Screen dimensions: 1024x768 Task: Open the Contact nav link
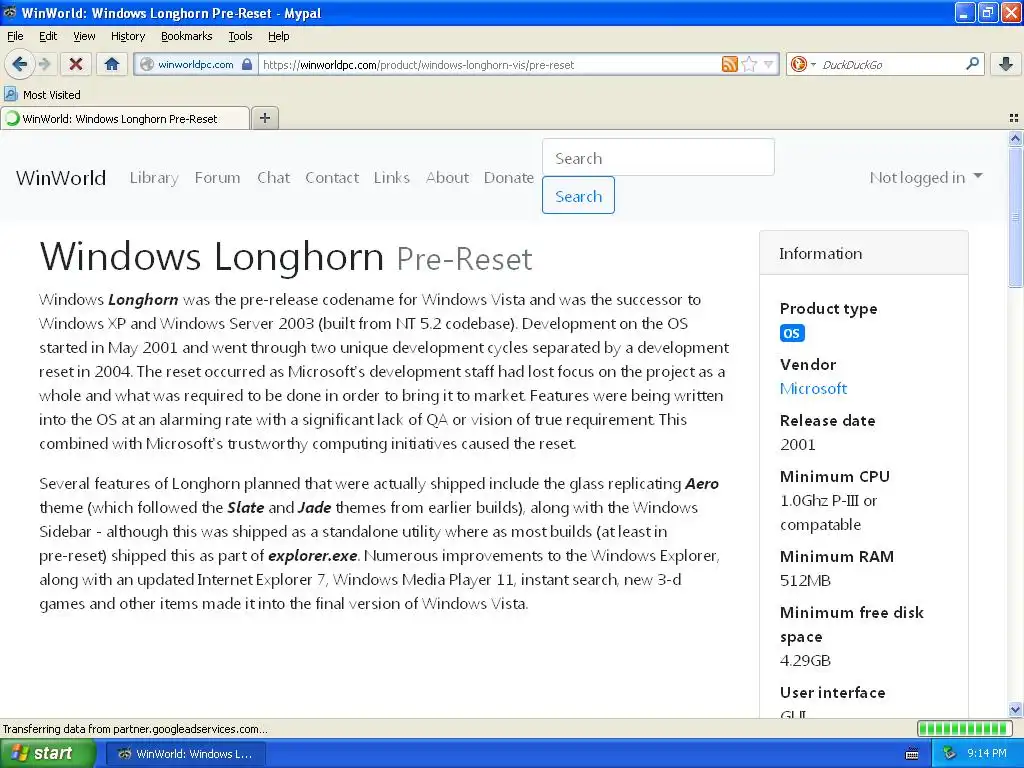pos(332,178)
